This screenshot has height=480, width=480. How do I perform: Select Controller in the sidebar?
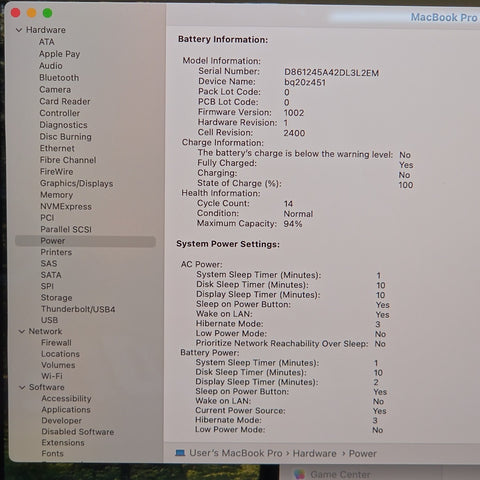pyautogui.click(x=60, y=113)
